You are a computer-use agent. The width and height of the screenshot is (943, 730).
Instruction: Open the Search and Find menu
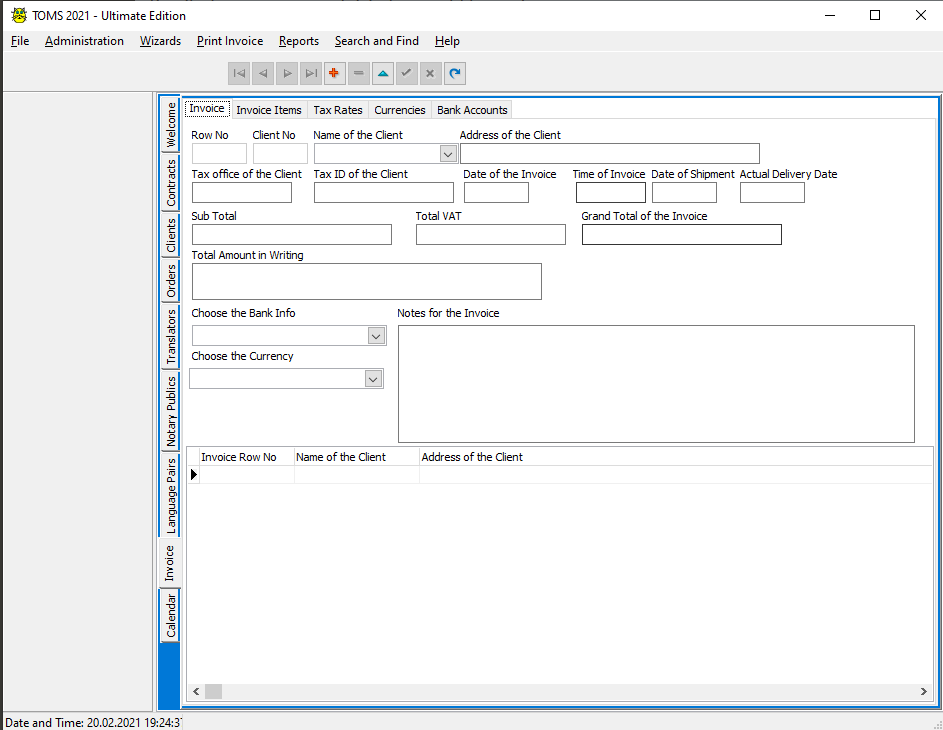pyautogui.click(x=377, y=41)
